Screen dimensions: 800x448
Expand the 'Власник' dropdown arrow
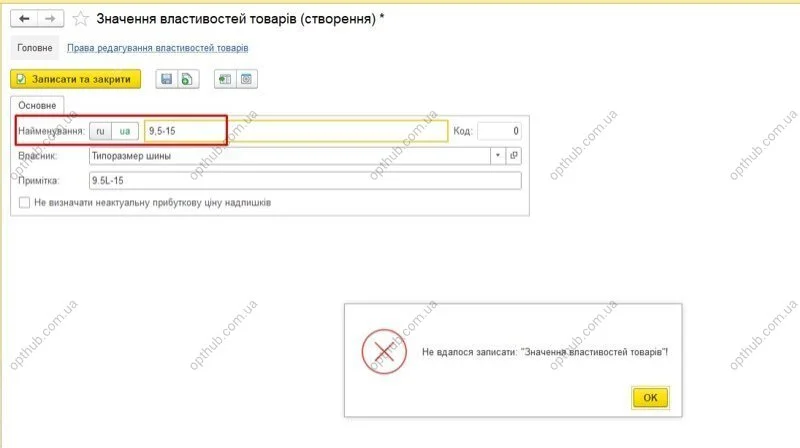tap(497, 156)
